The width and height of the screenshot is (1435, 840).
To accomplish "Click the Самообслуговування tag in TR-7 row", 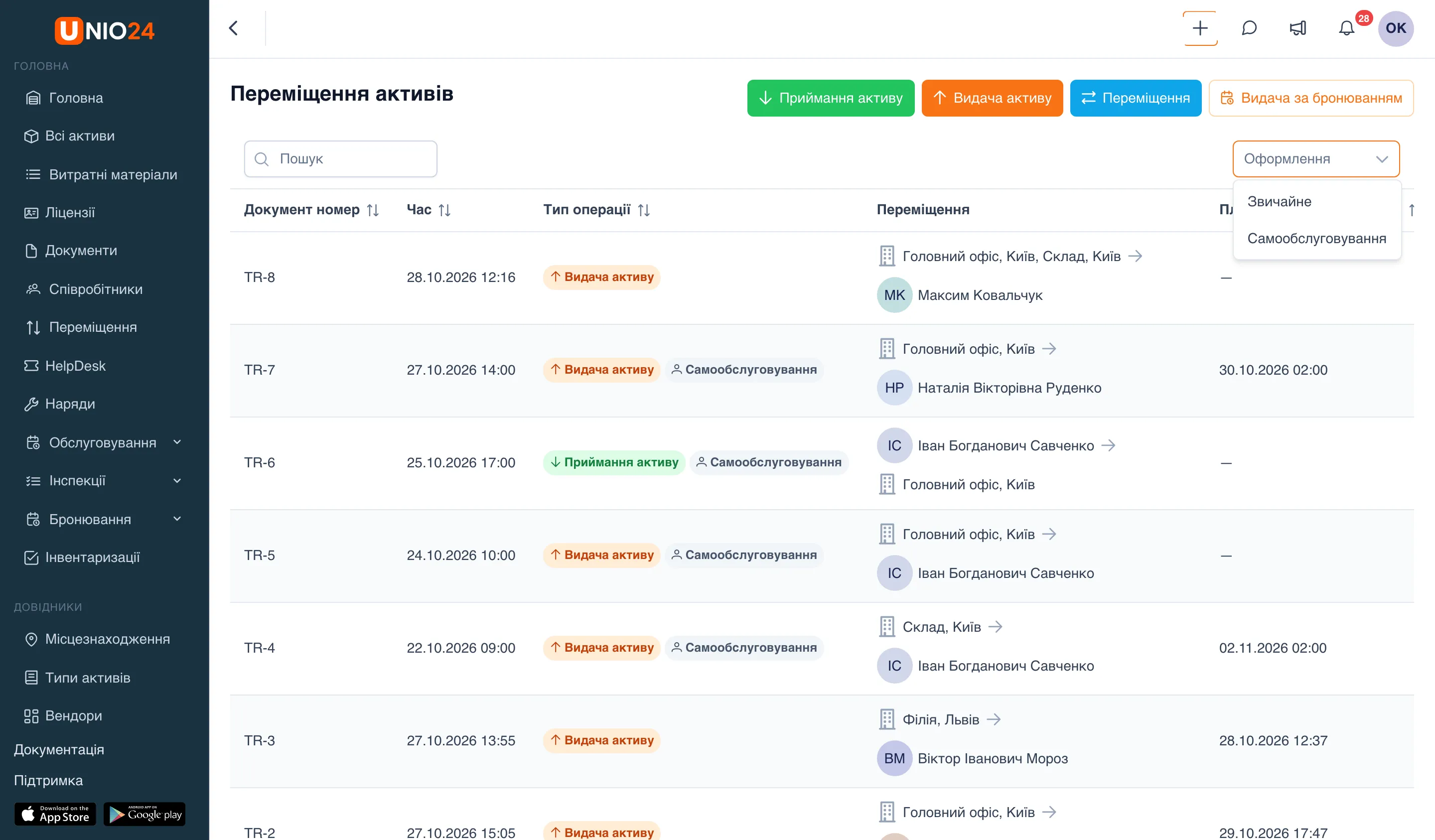I will pos(744,370).
